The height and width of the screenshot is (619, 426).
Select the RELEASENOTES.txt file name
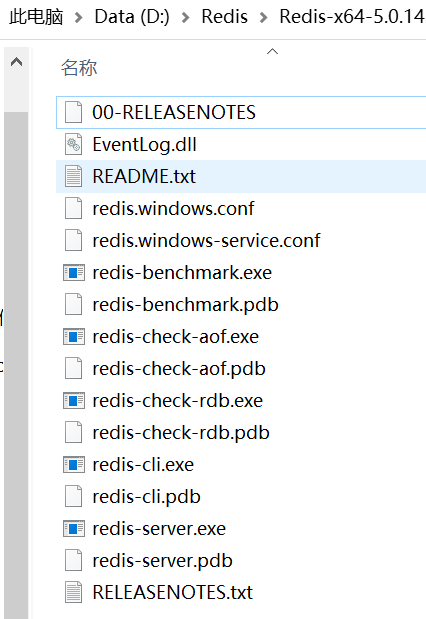[x=173, y=593]
